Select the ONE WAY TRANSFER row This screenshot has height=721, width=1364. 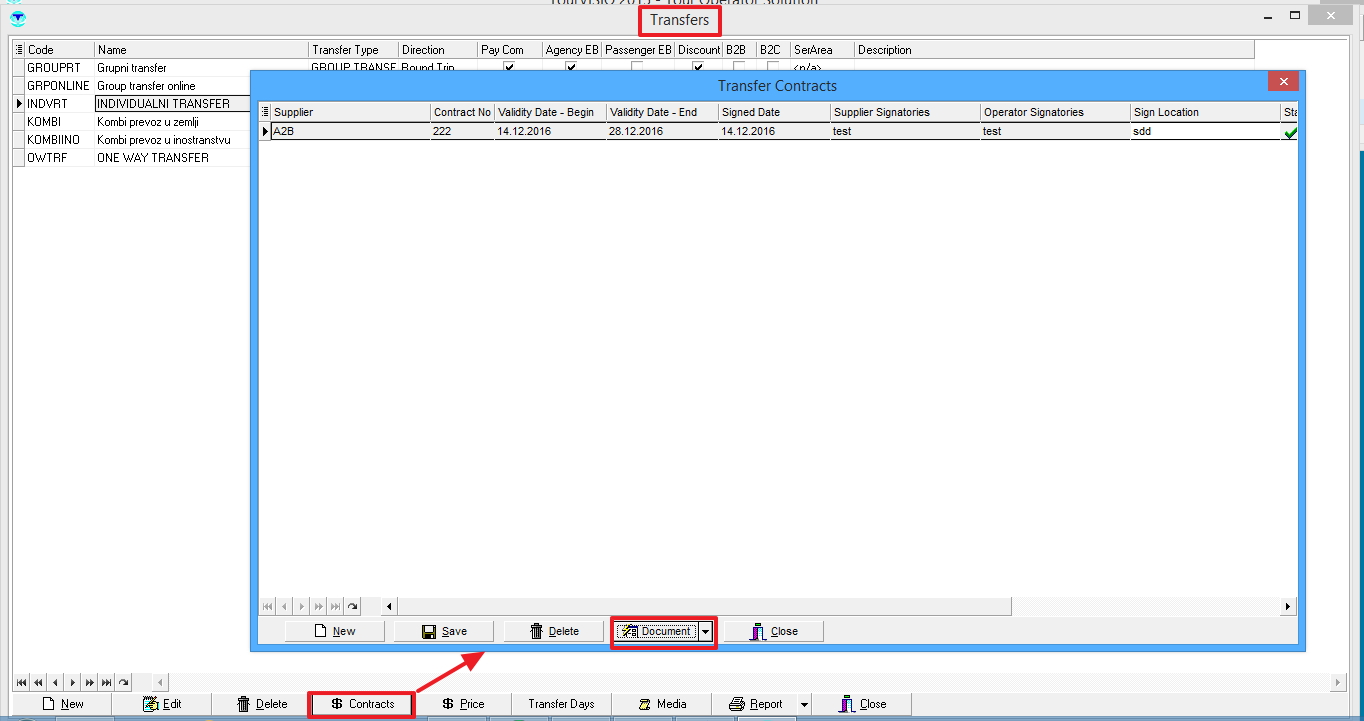(152, 158)
